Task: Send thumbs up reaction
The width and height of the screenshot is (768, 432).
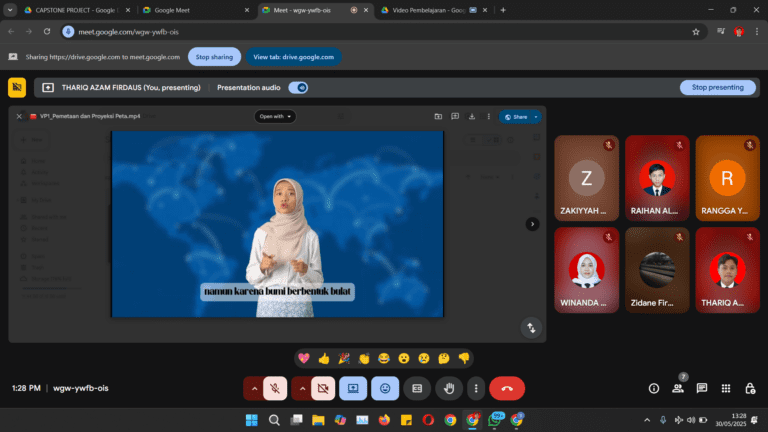Action: click(x=324, y=359)
